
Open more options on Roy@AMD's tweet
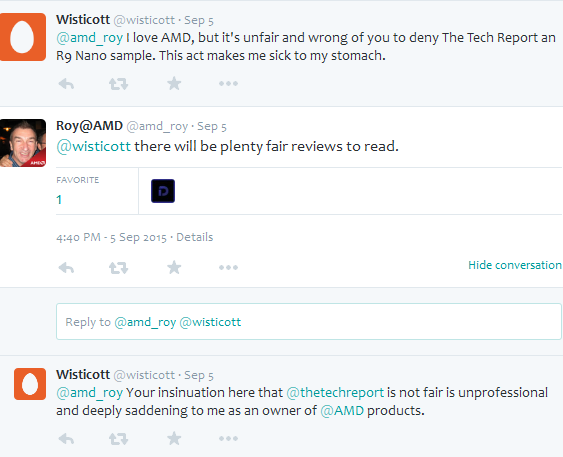pyautogui.click(x=228, y=267)
